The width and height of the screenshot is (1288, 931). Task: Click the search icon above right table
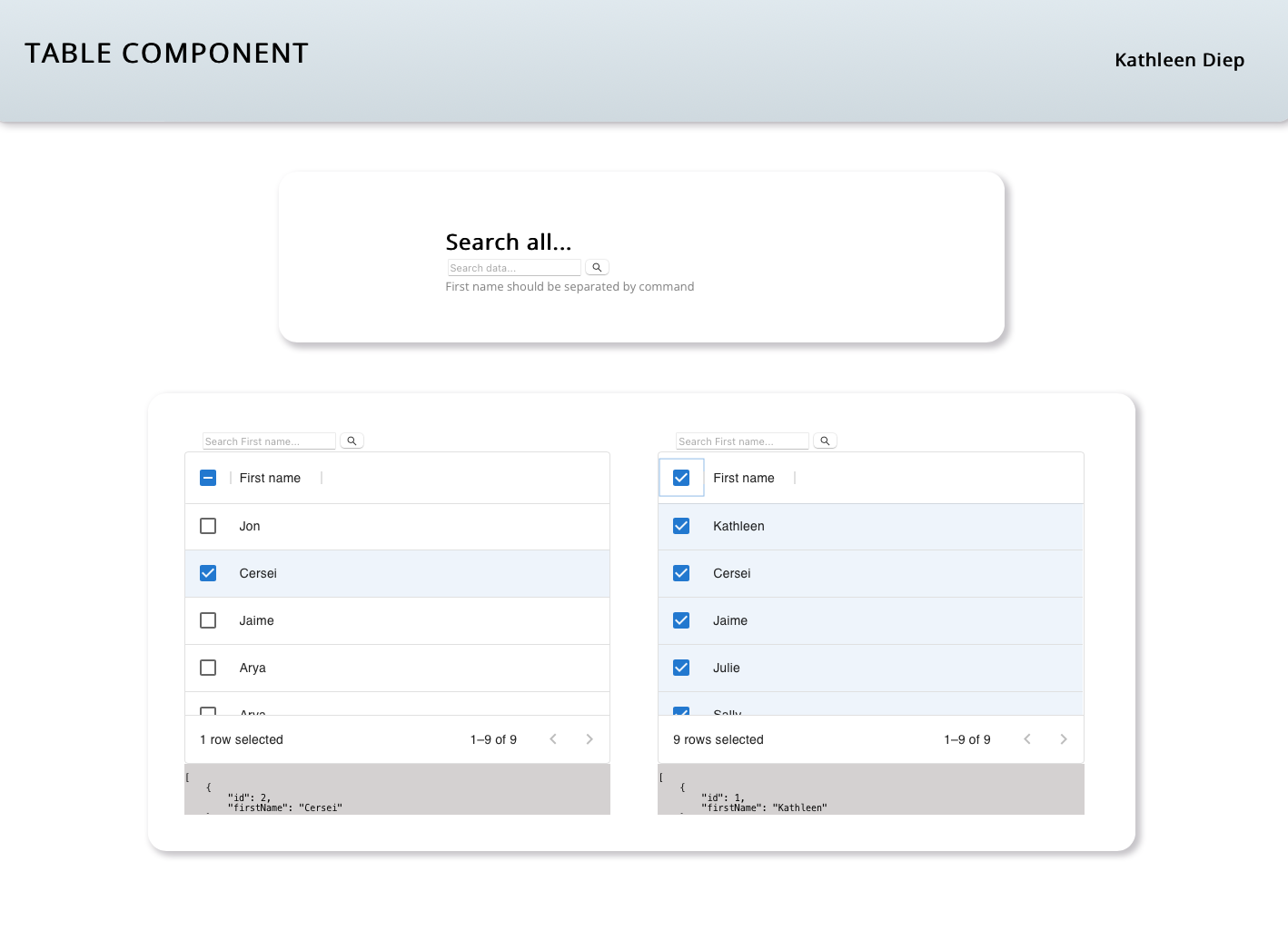[x=825, y=441]
